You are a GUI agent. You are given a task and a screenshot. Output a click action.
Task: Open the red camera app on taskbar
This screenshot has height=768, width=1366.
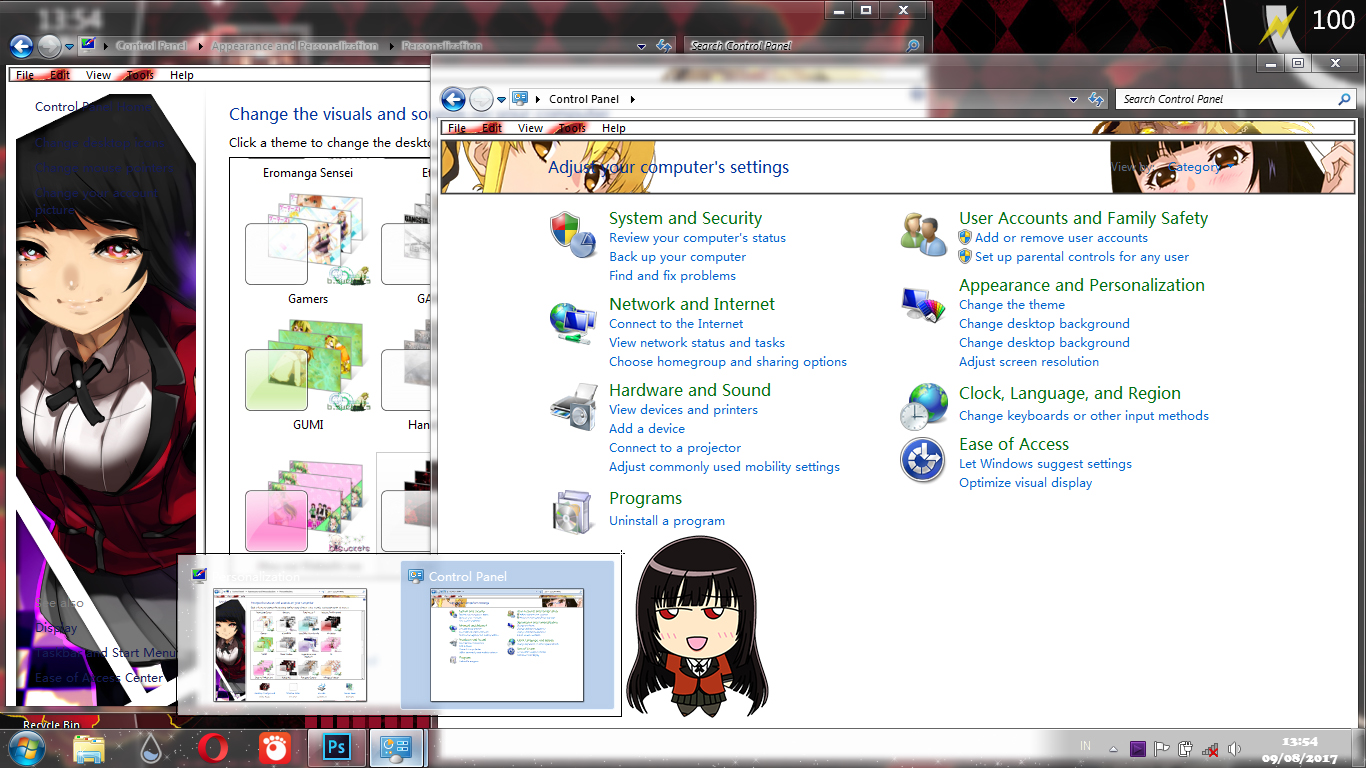click(274, 749)
